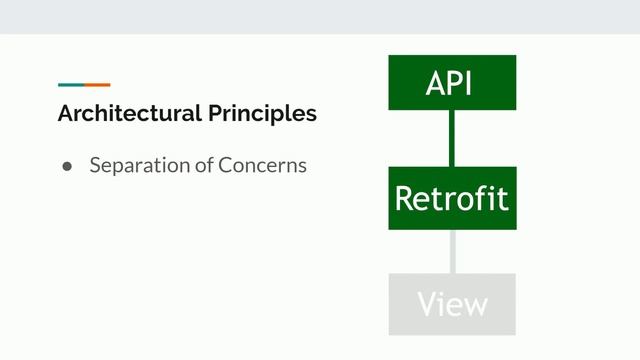The image size is (640, 360).
Task: Click the letter w in View
Action: click(476, 308)
